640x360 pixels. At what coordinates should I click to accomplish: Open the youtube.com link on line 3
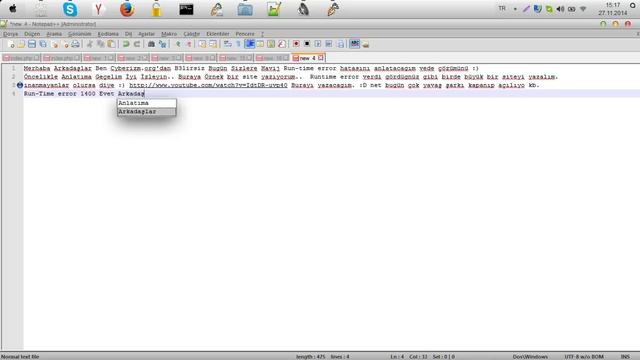point(208,85)
